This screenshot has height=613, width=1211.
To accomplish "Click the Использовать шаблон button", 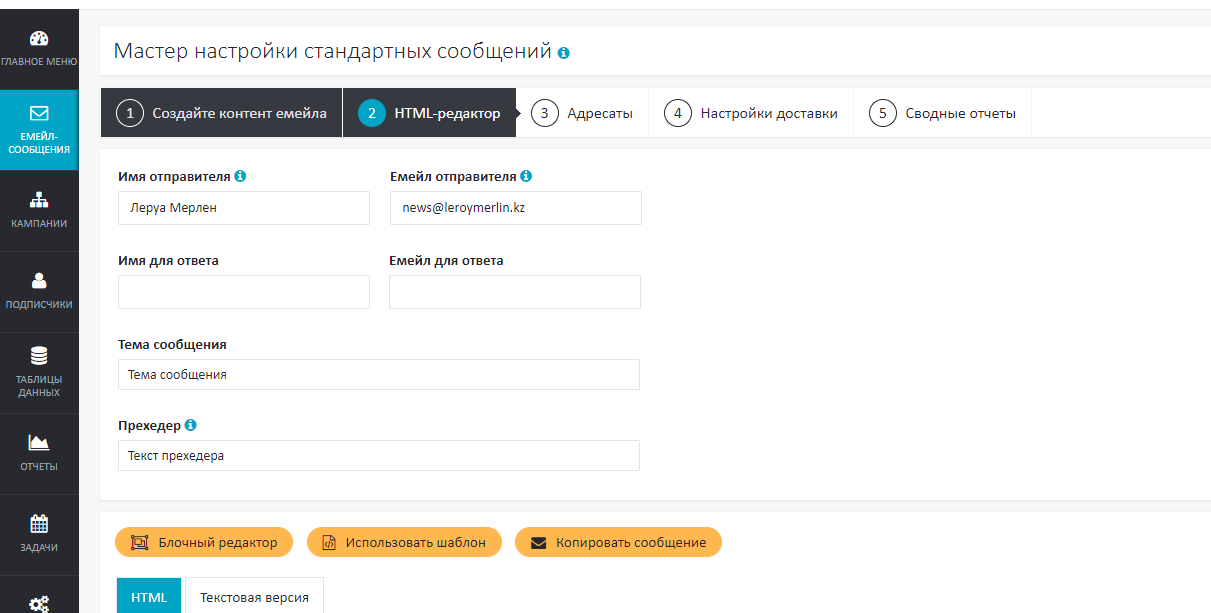I will tap(404, 542).
